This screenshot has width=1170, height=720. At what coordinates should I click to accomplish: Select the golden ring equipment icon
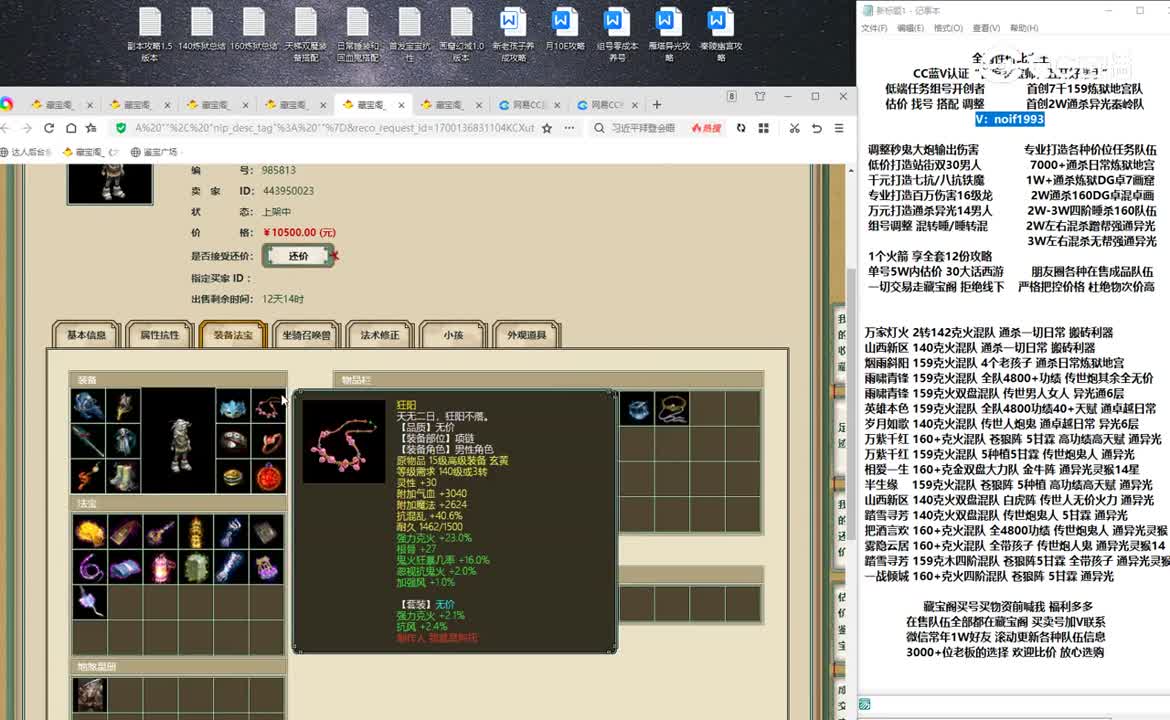coord(233,476)
